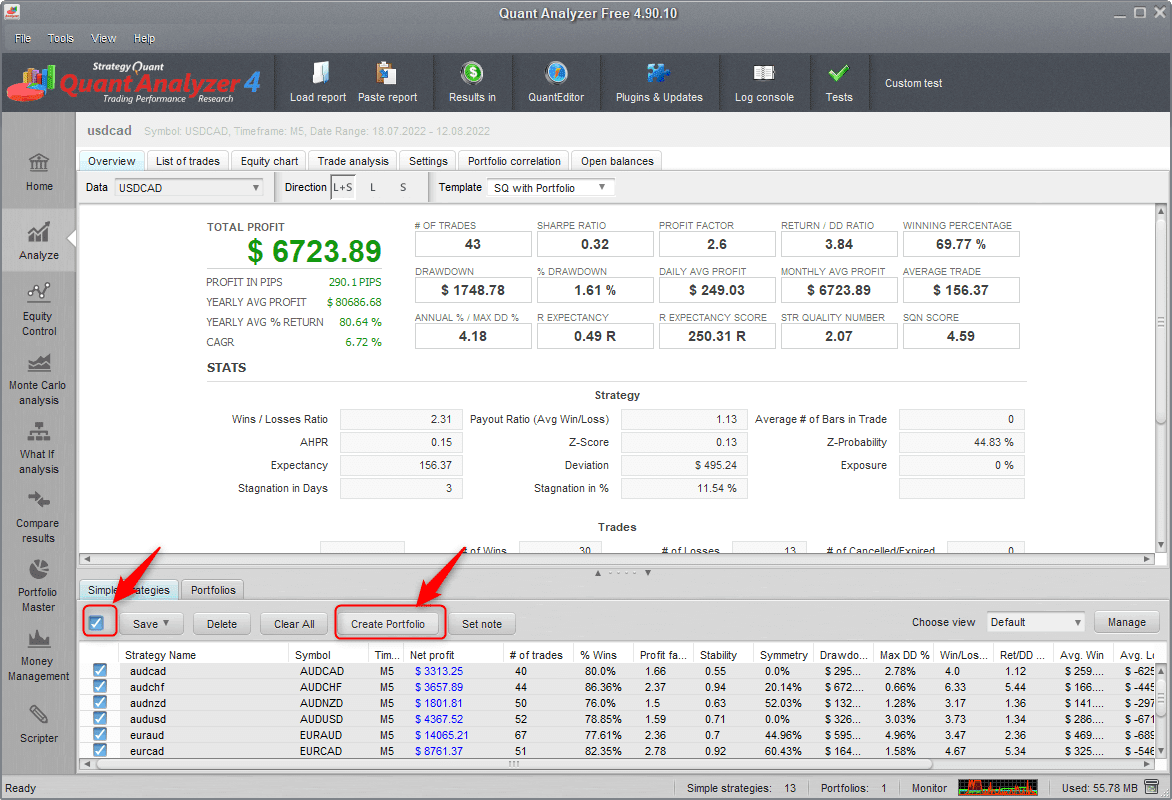This screenshot has height=800, width=1172.
Task: Expand the Data USDCAD dropdown
Action: tap(189, 188)
